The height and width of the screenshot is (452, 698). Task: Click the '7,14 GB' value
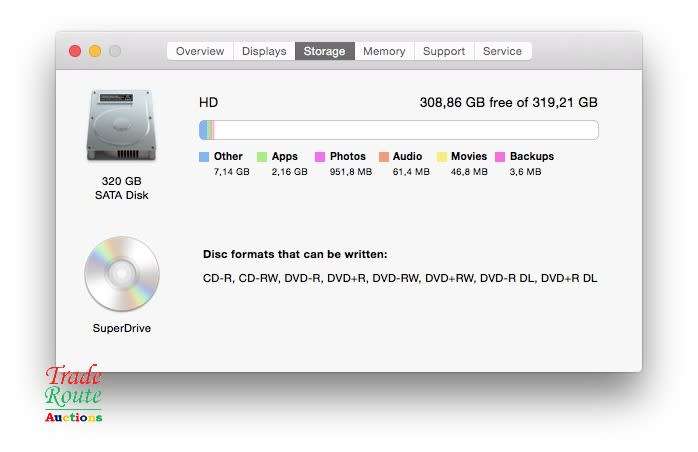point(231,172)
